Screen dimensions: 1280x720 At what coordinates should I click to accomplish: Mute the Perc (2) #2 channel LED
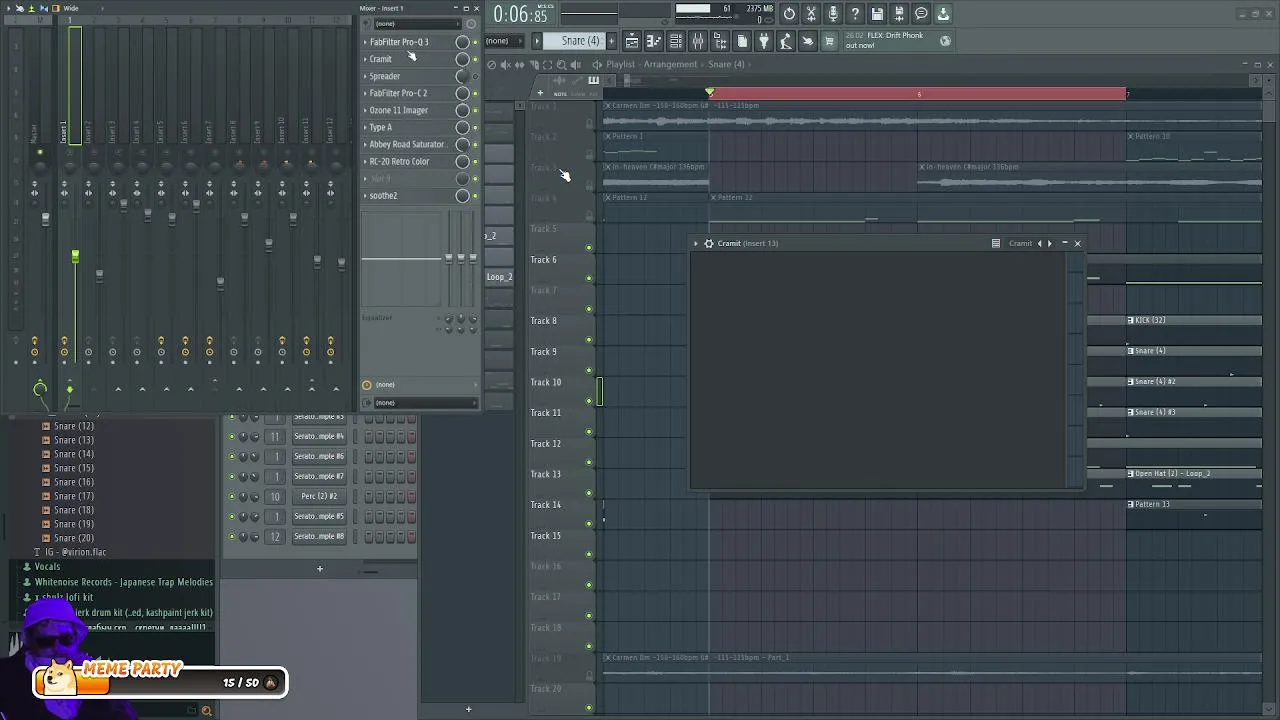pyautogui.click(x=232, y=496)
